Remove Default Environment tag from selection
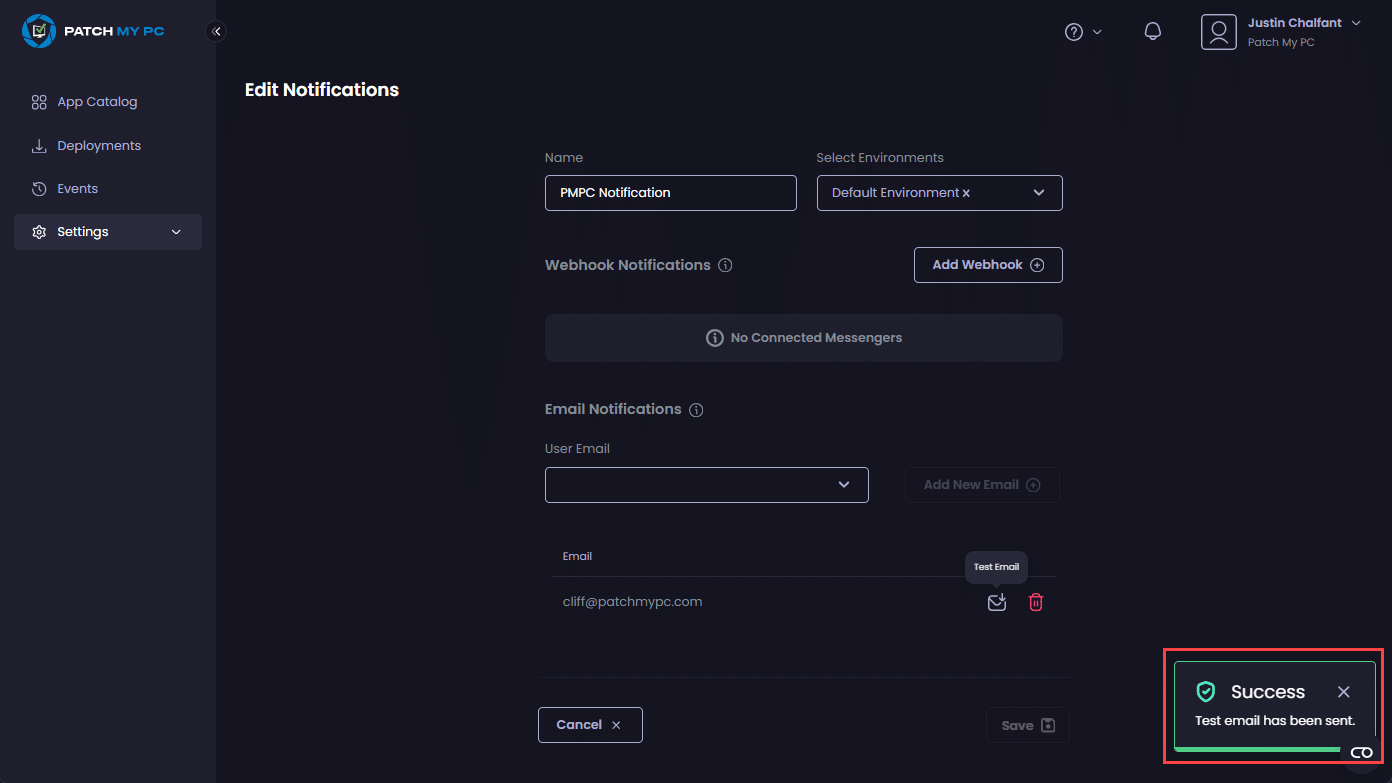This screenshot has width=1392, height=783. click(x=966, y=193)
